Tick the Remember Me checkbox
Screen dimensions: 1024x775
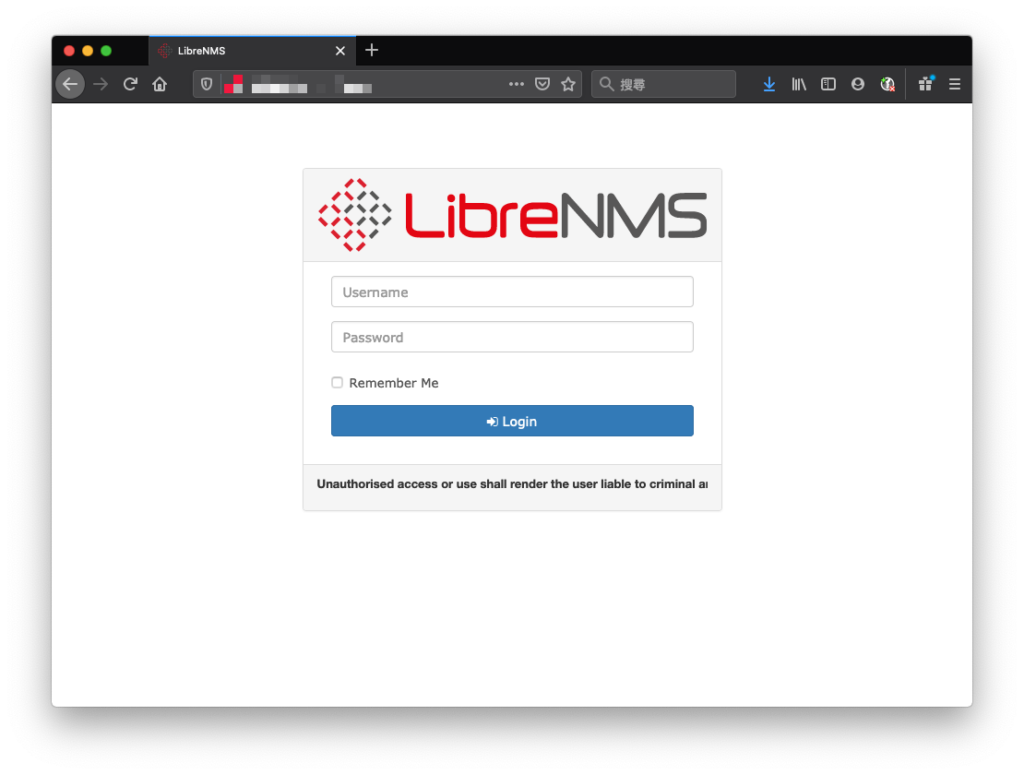coord(337,383)
